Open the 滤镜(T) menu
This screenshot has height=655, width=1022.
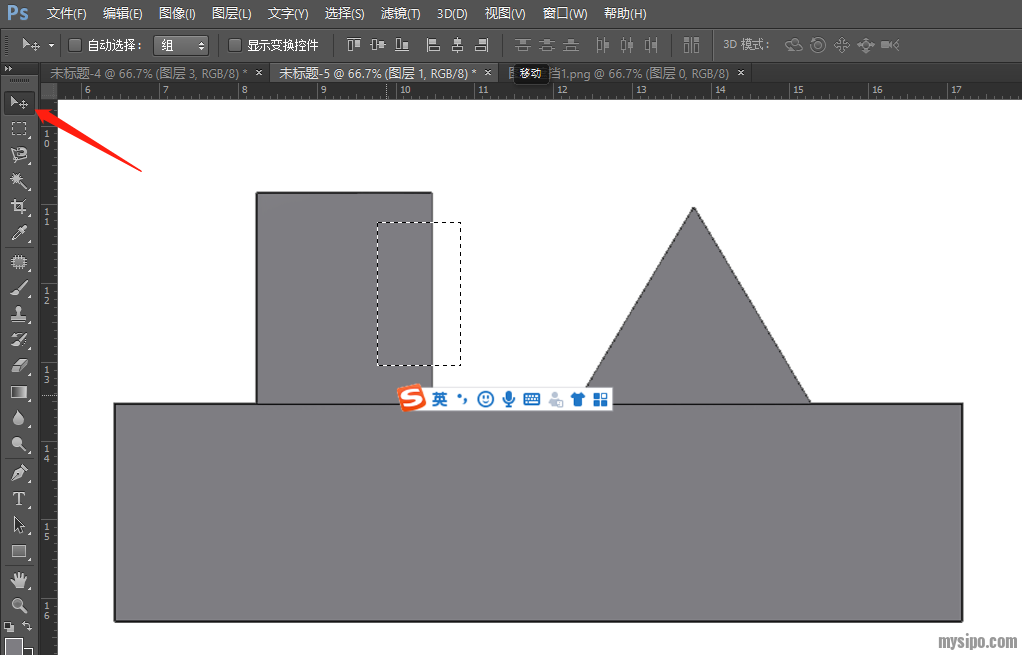(400, 14)
